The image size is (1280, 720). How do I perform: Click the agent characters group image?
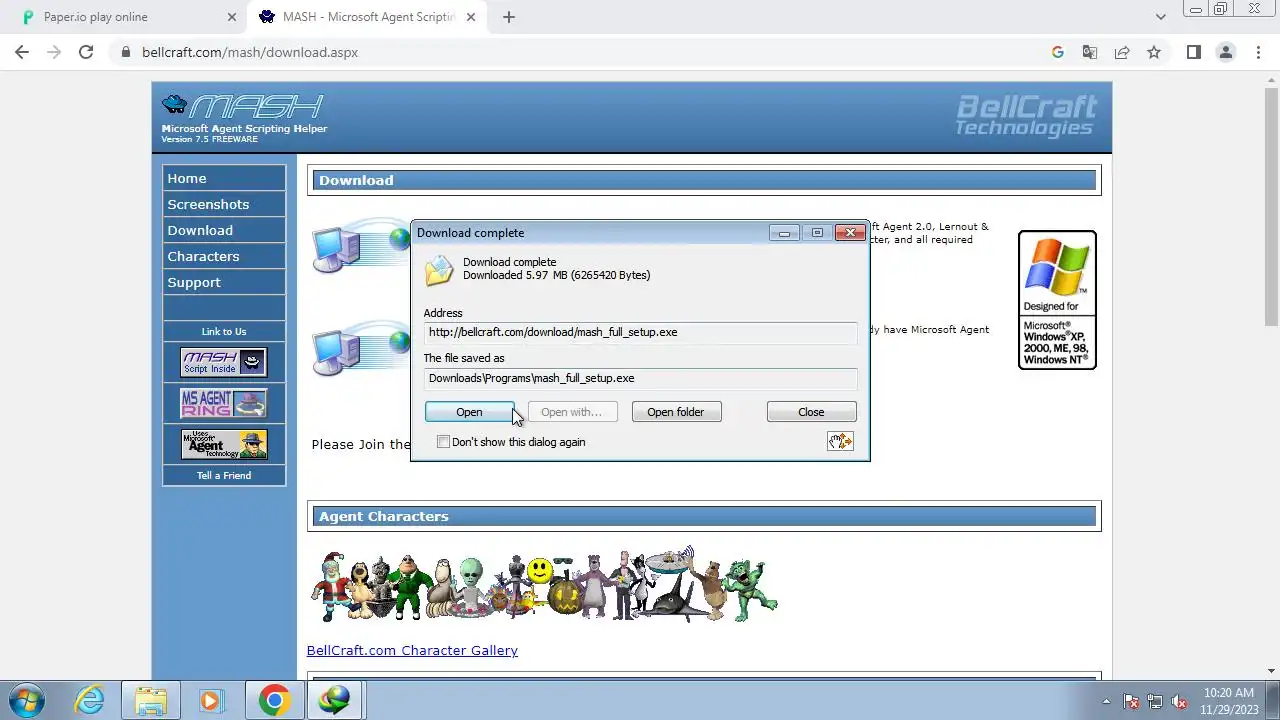point(545,585)
